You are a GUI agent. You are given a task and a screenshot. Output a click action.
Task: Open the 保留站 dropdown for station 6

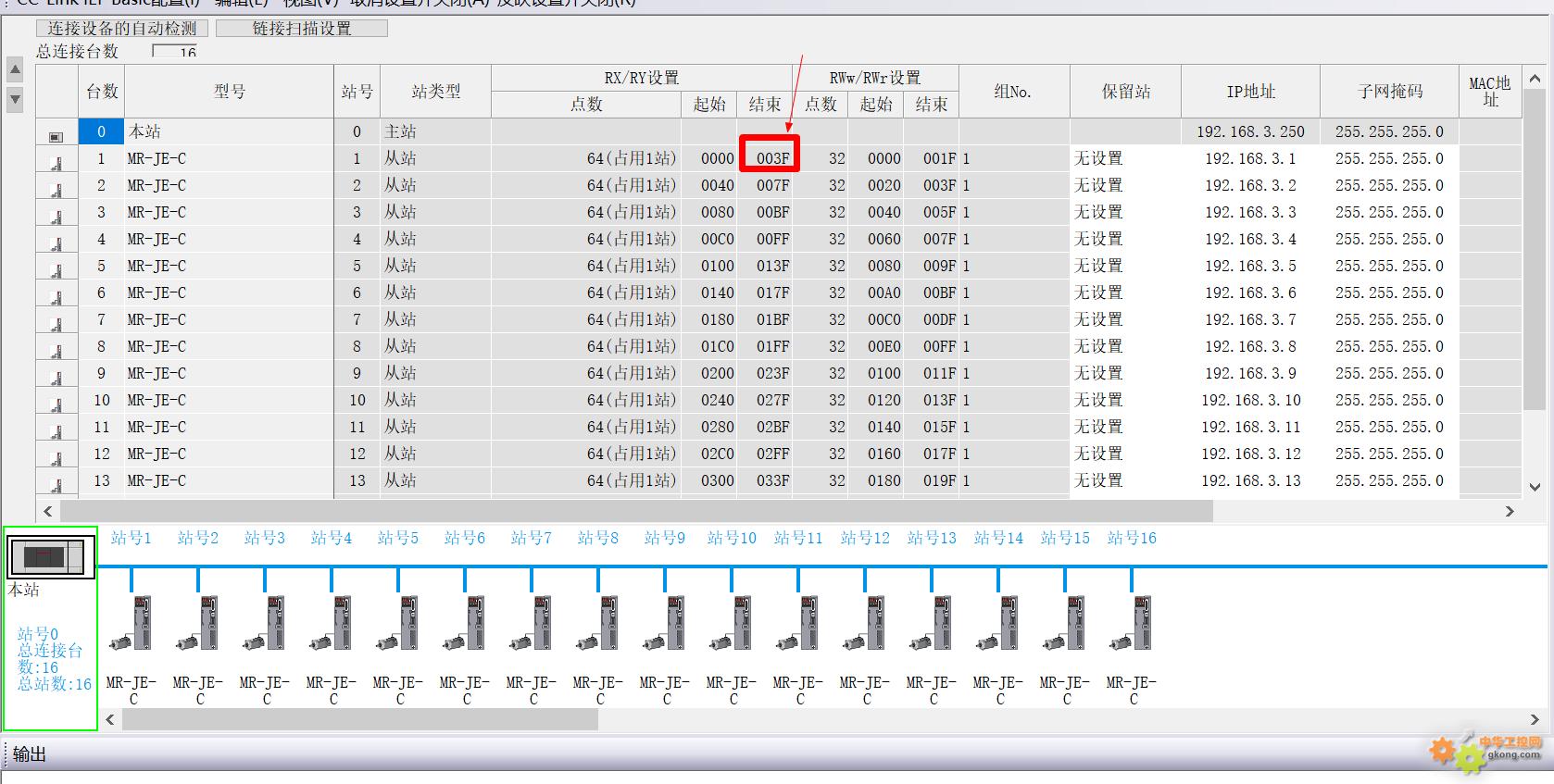1125,292
